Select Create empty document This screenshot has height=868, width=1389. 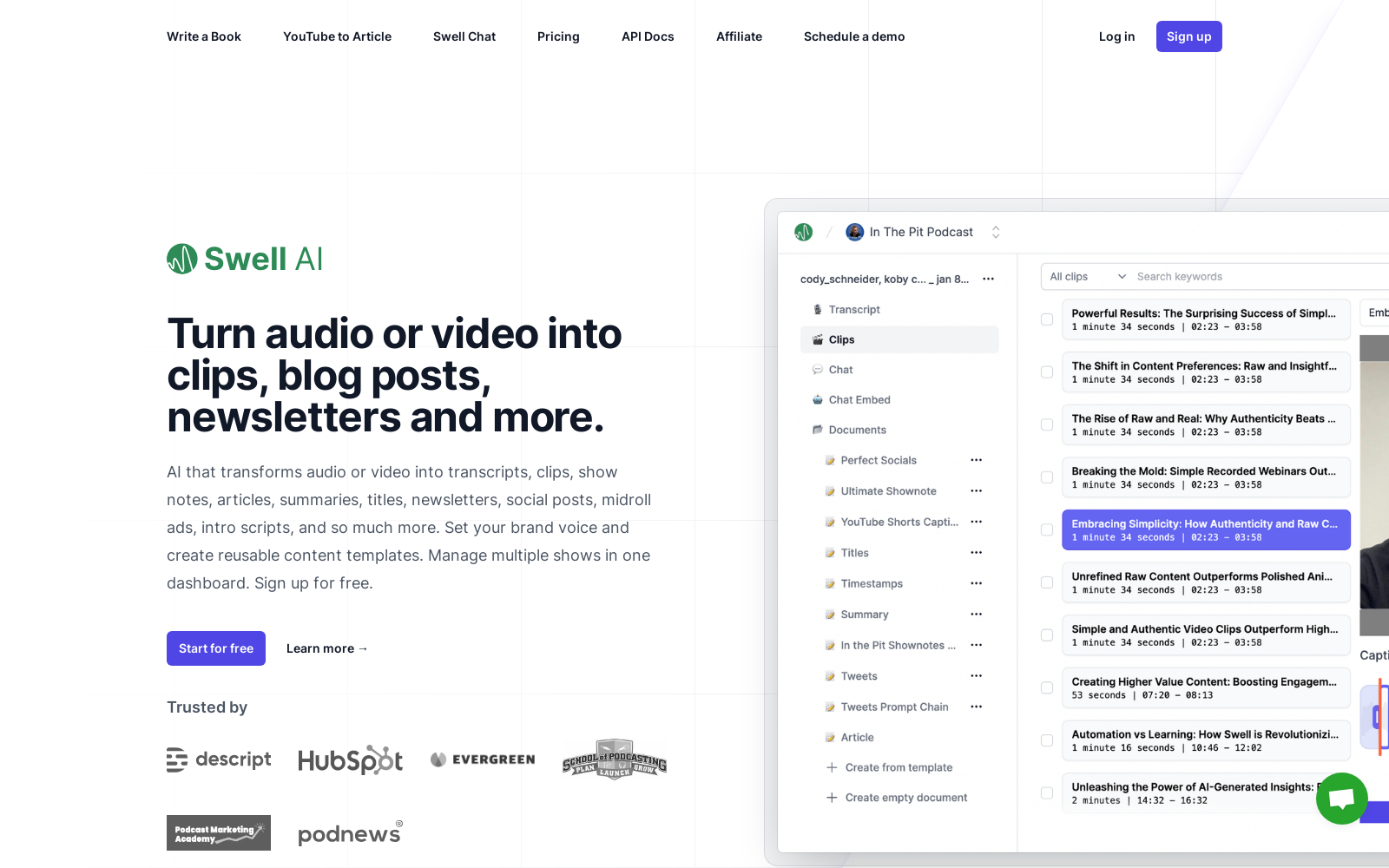point(906,798)
